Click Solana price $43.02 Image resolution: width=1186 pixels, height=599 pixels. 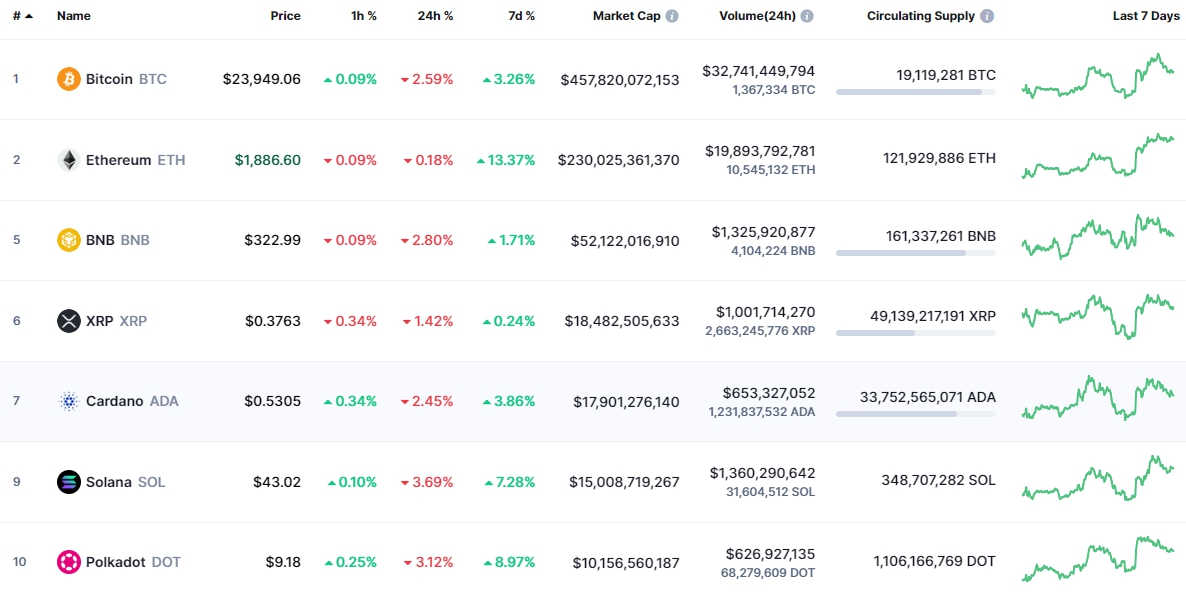coord(277,482)
